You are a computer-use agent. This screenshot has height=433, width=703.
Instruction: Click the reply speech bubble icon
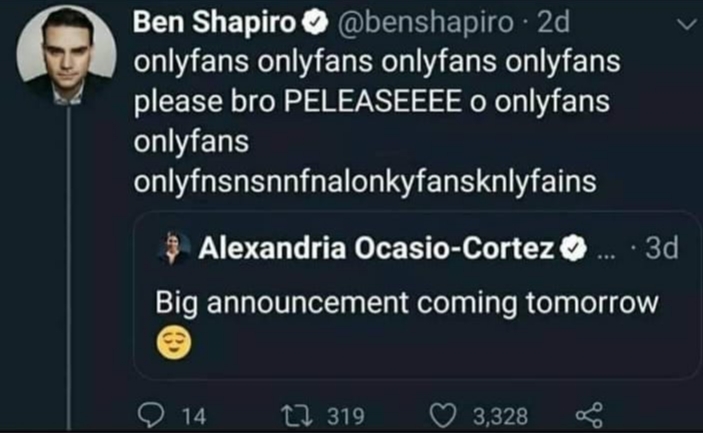point(150,416)
